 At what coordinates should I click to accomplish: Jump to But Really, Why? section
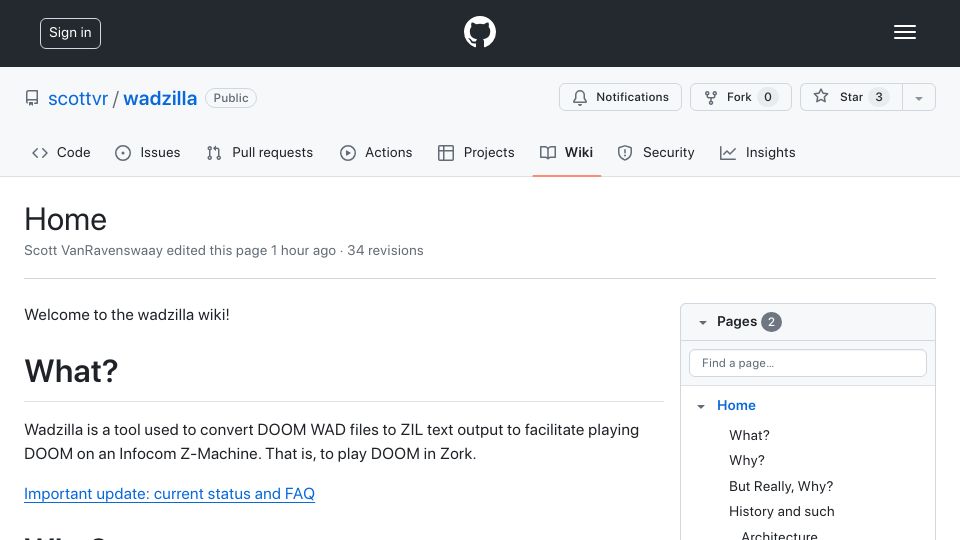point(781,486)
